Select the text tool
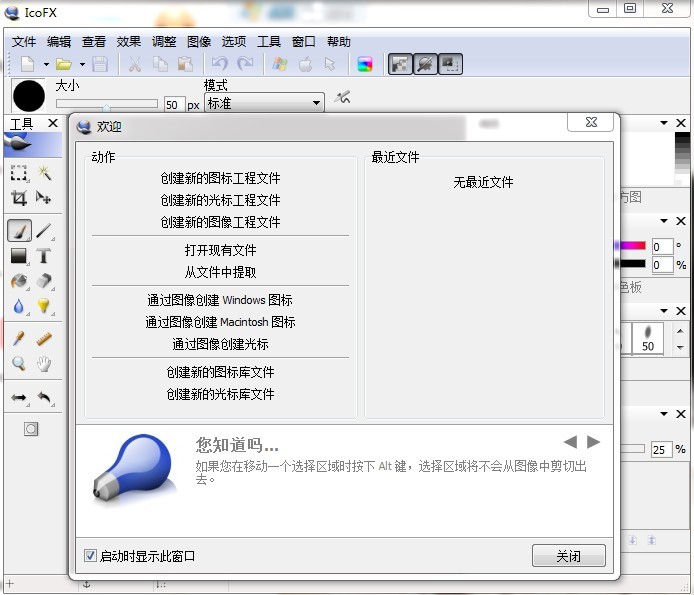Screen dimensions: 694x595 pyautogui.click(x=44, y=256)
